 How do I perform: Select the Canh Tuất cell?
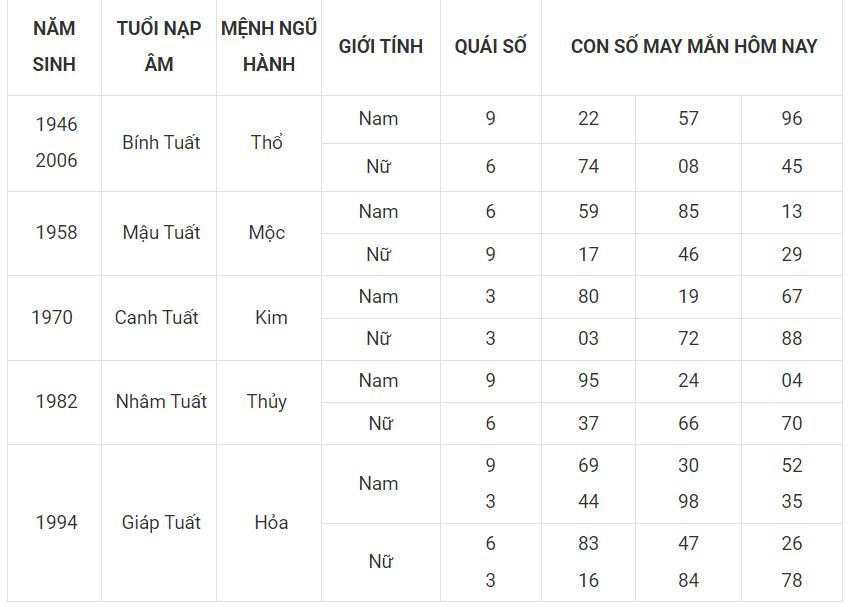[157, 318]
